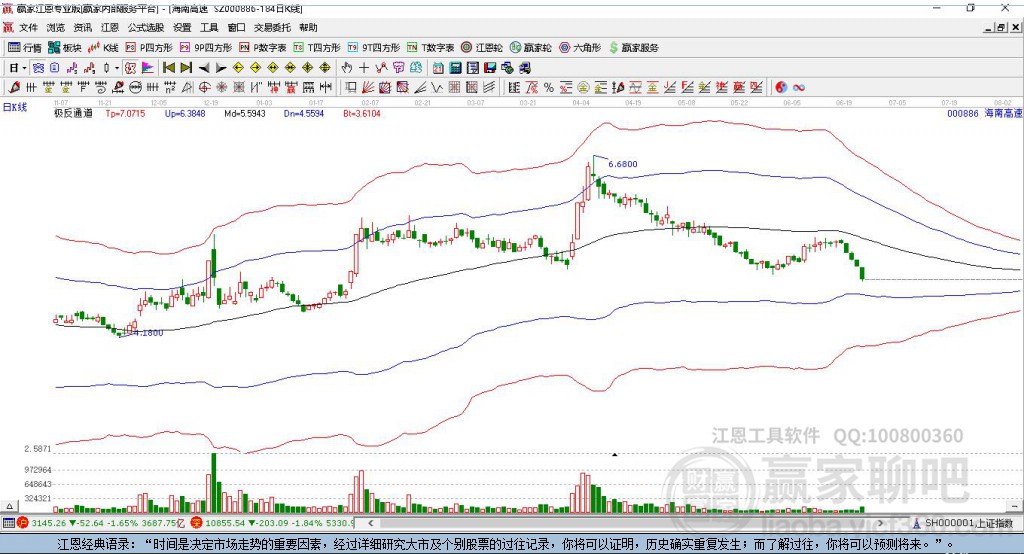Open the 窗口 menu
The height and width of the screenshot is (554, 1024).
tap(236, 27)
